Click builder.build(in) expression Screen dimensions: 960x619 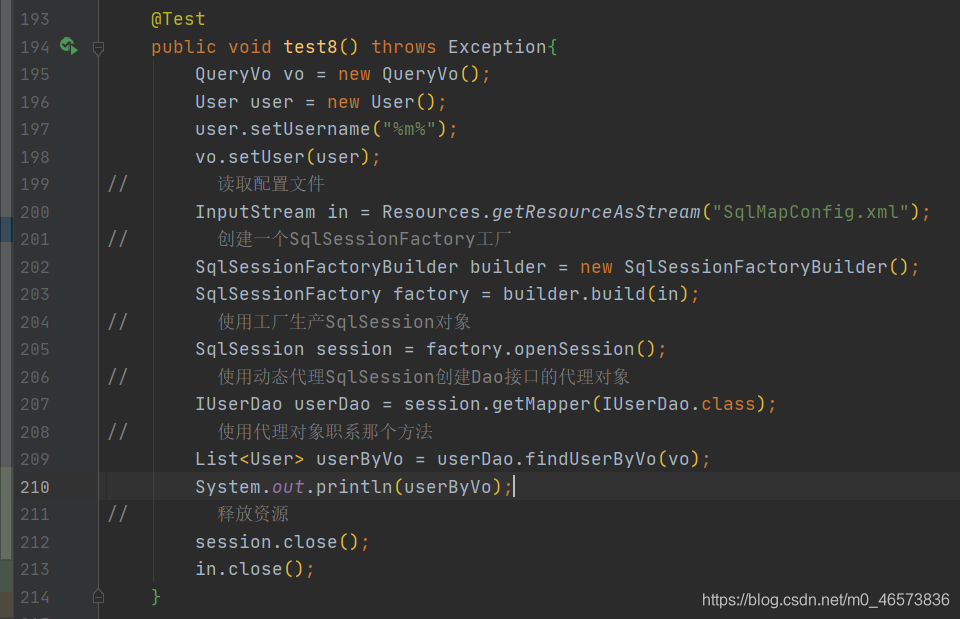pos(596,294)
